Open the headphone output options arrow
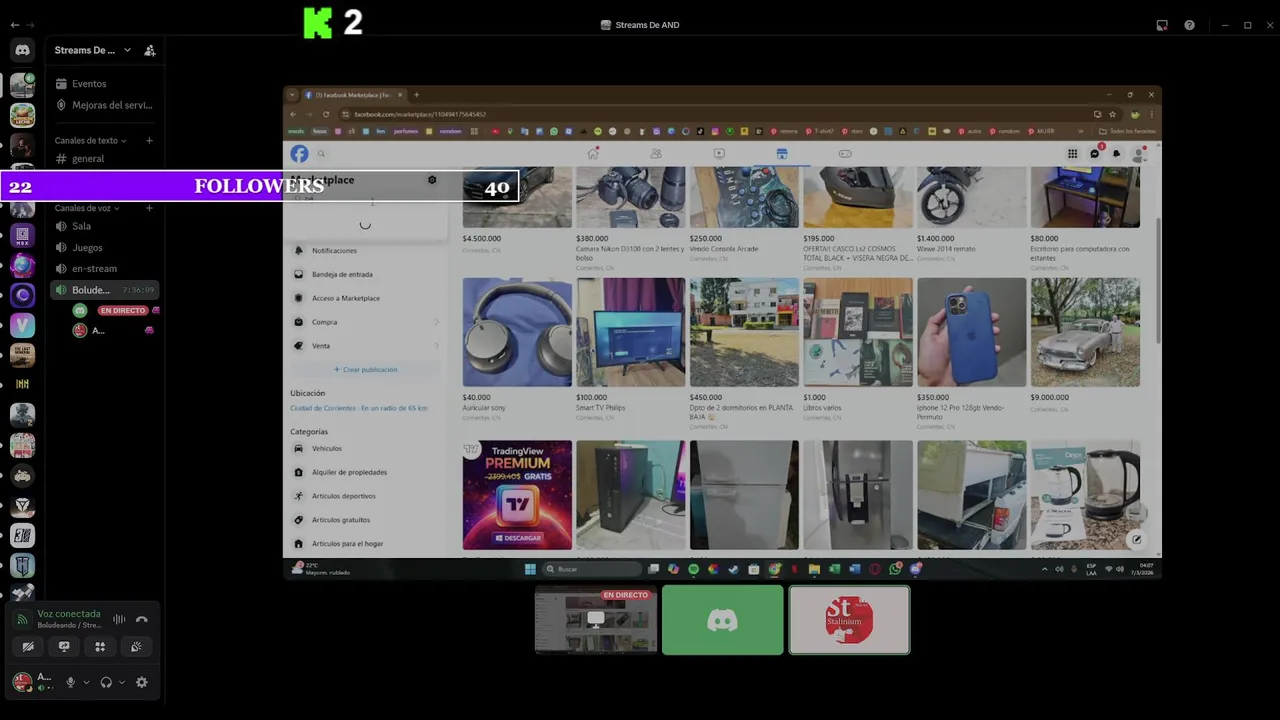Viewport: 1280px width, 720px height. tap(122, 682)
